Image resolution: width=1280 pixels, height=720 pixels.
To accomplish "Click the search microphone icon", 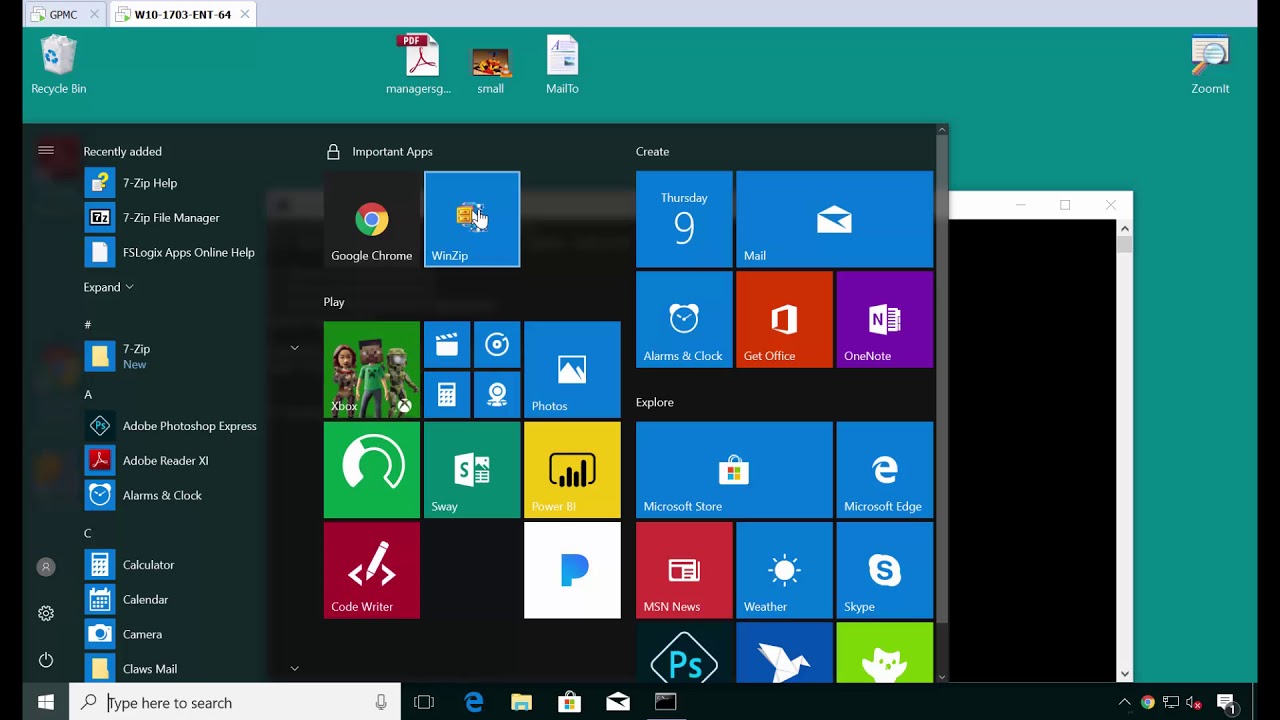I will click(381, 703).
